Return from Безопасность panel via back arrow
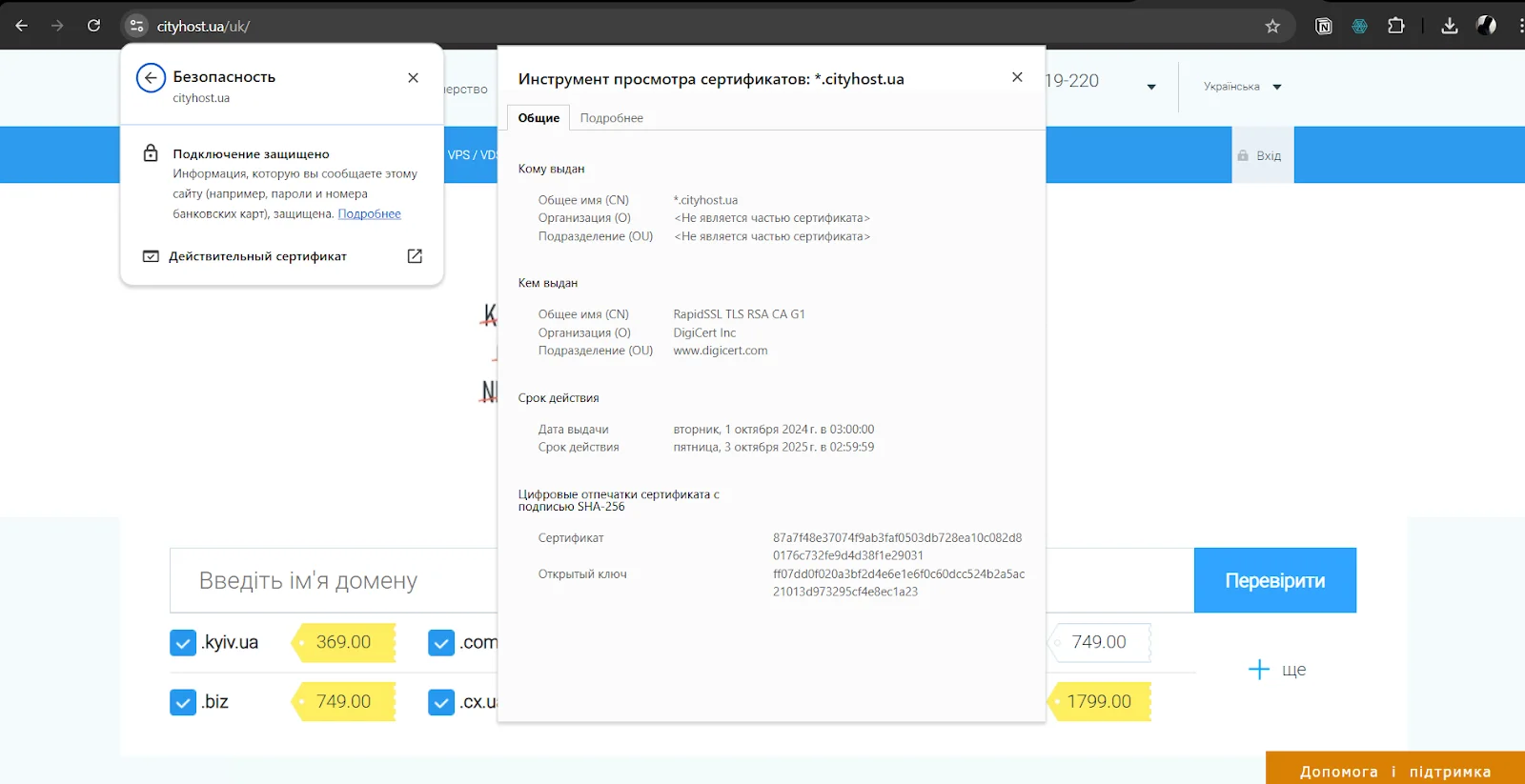1525x784 pixels. tap(151, 78)
